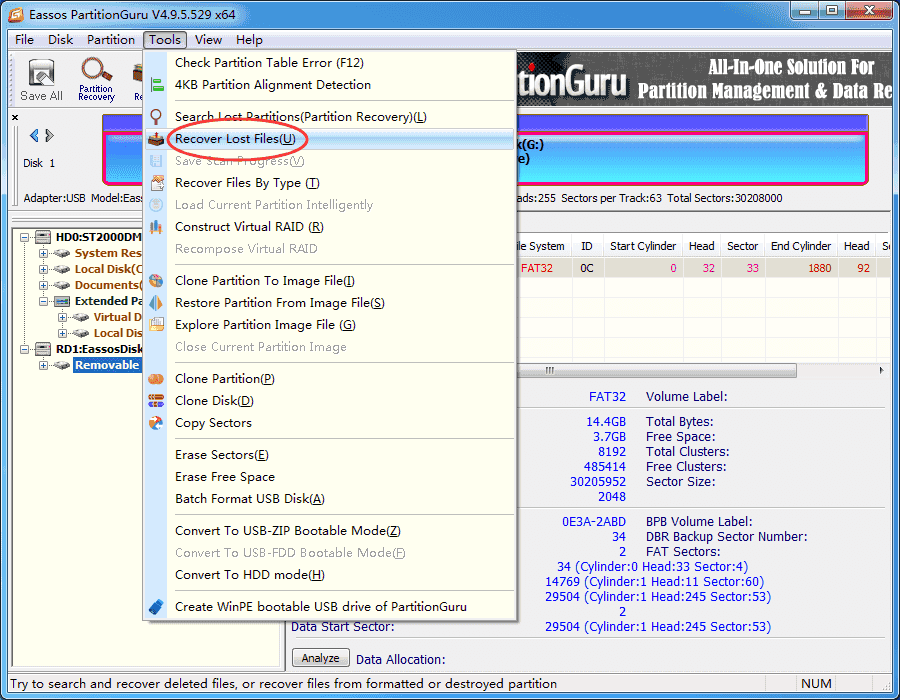Viewport: 900px width, 700px height.
Task: Click the 4KB Partition Alignment Detection icon
Action: click(156, 85)
